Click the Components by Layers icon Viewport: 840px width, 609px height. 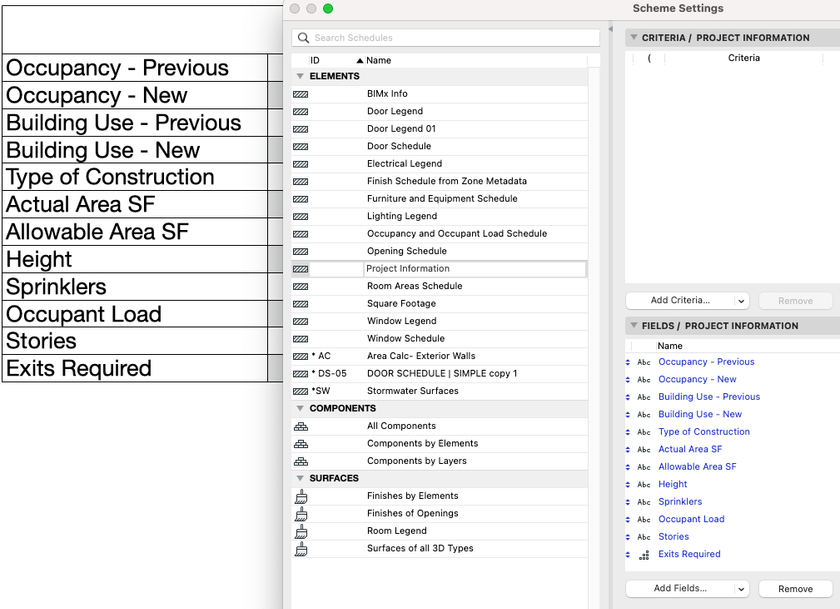301,460
